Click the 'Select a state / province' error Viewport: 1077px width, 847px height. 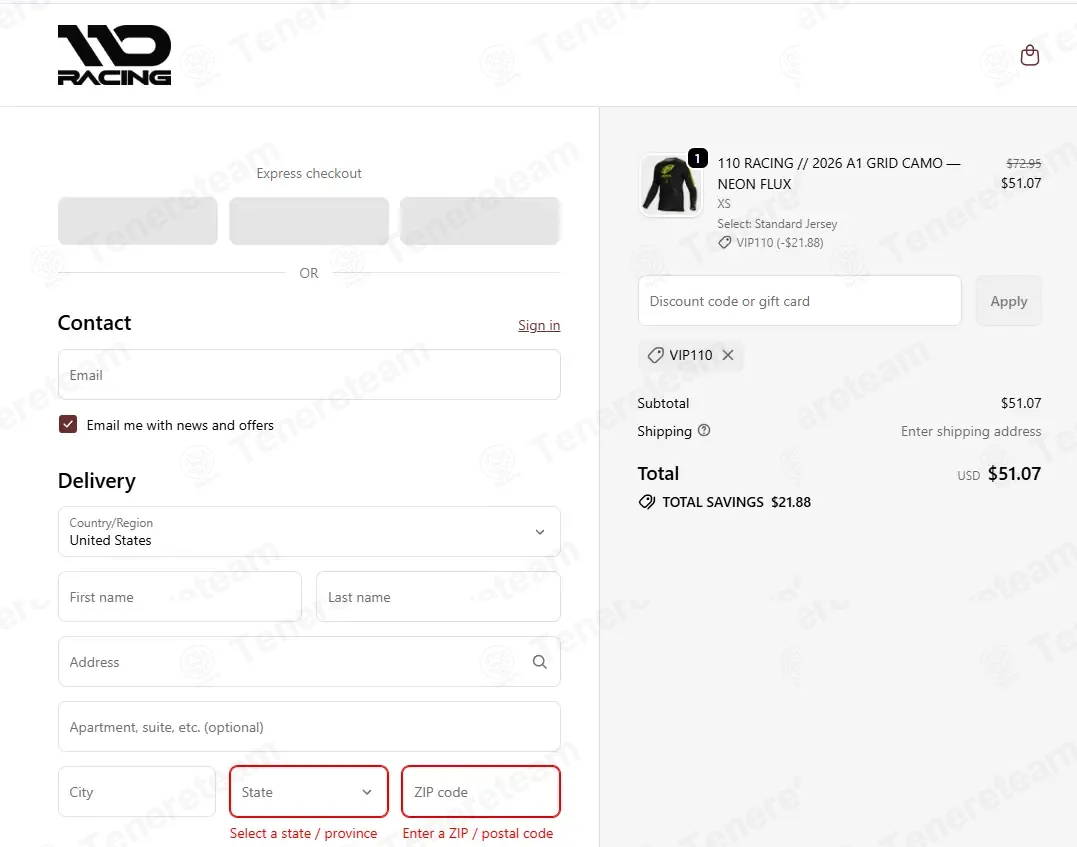point(304,833)
